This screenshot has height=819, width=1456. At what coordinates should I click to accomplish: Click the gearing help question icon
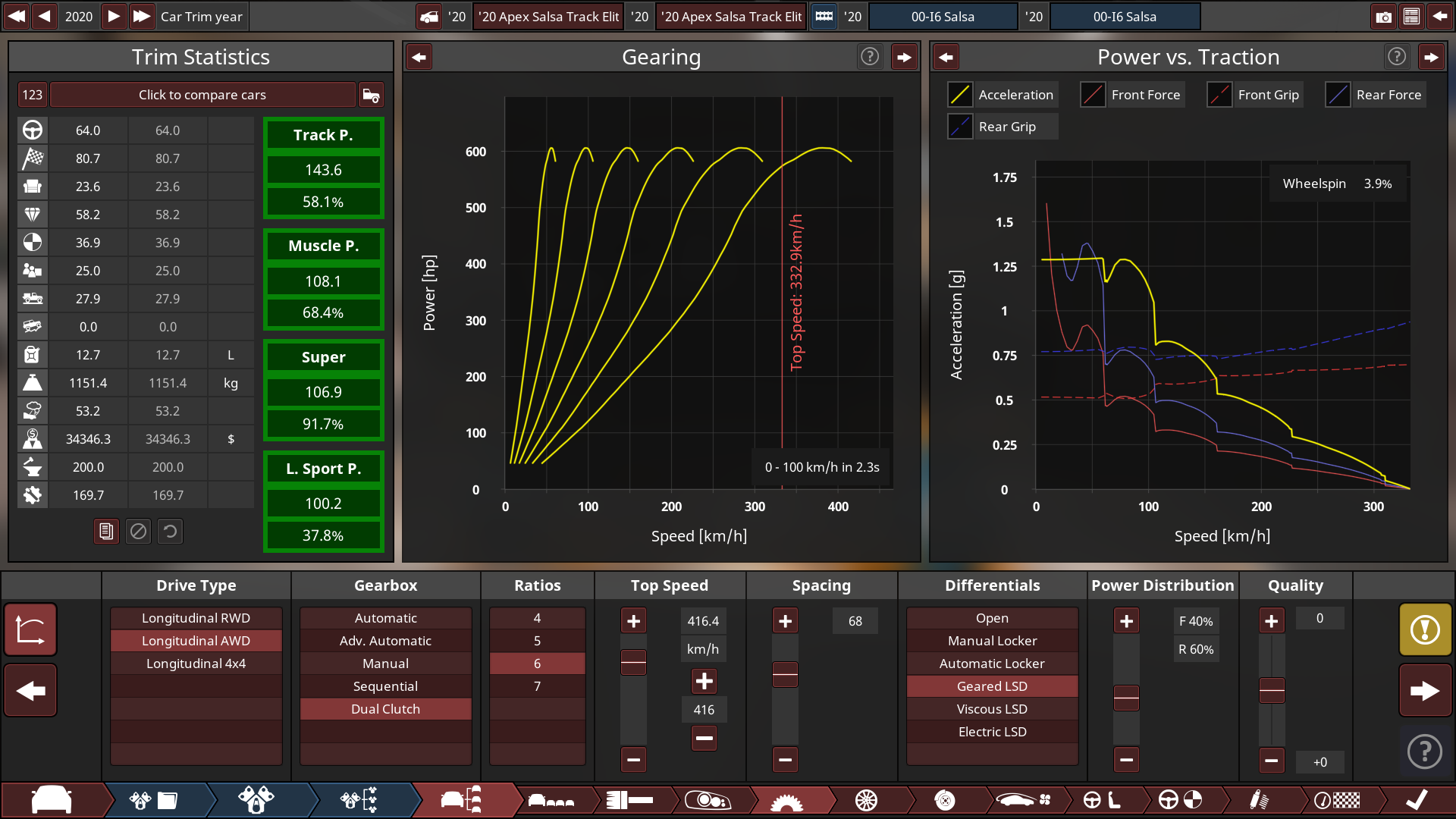coord(870,57)
